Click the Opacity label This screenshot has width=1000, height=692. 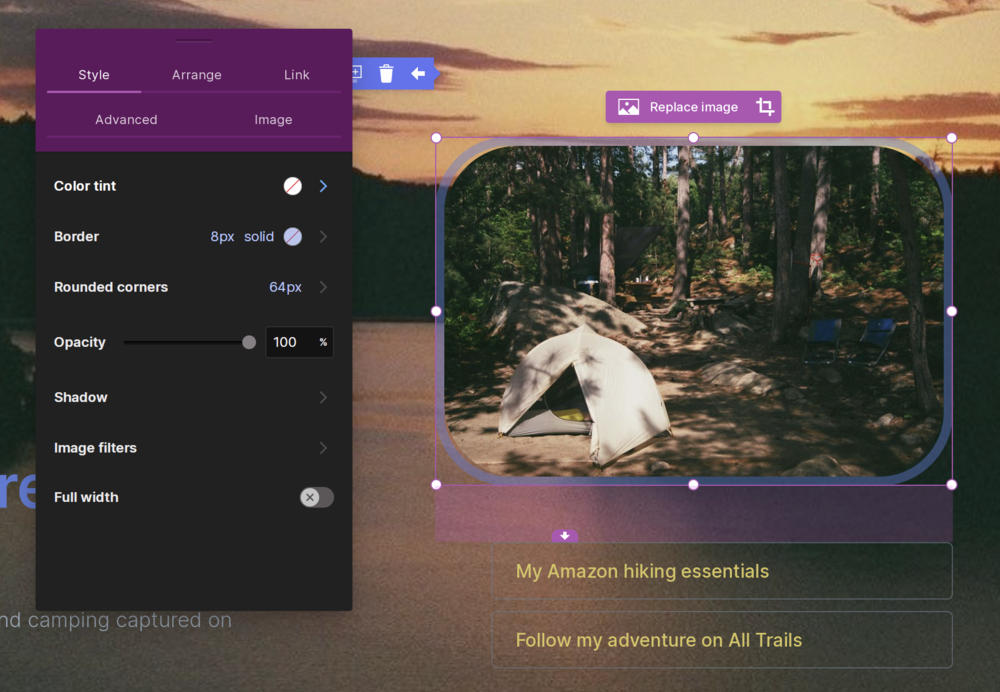coord(80,342)
